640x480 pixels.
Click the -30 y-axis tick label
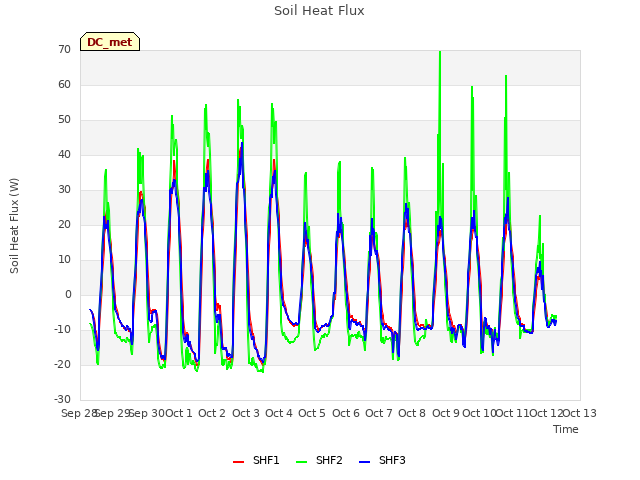pos(63,400)
